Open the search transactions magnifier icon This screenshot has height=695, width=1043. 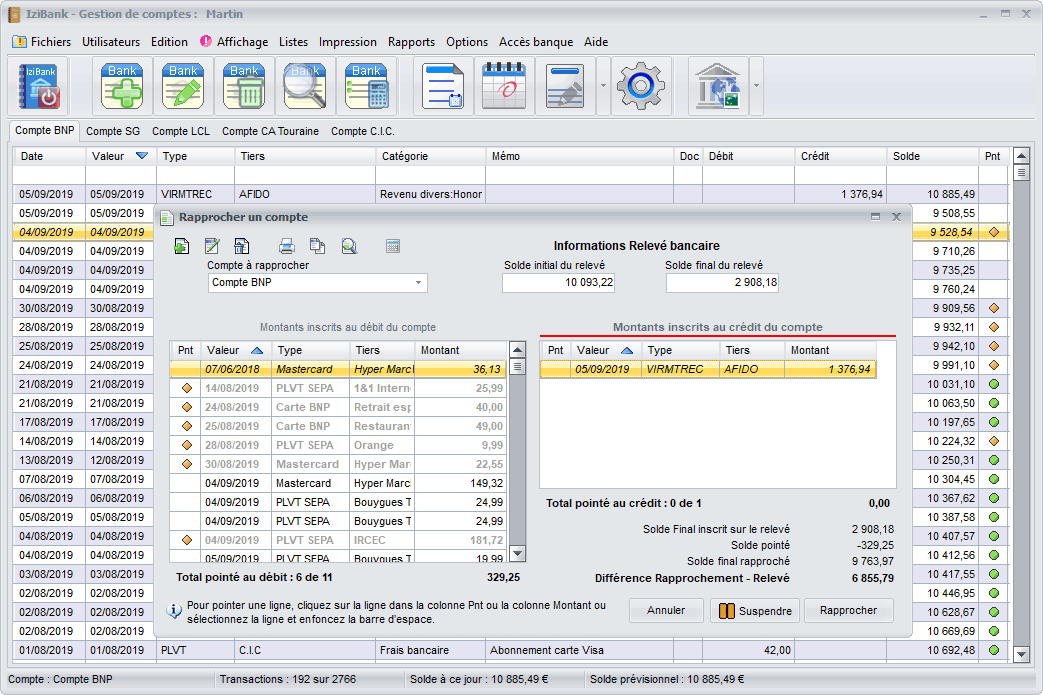point(306,87)
